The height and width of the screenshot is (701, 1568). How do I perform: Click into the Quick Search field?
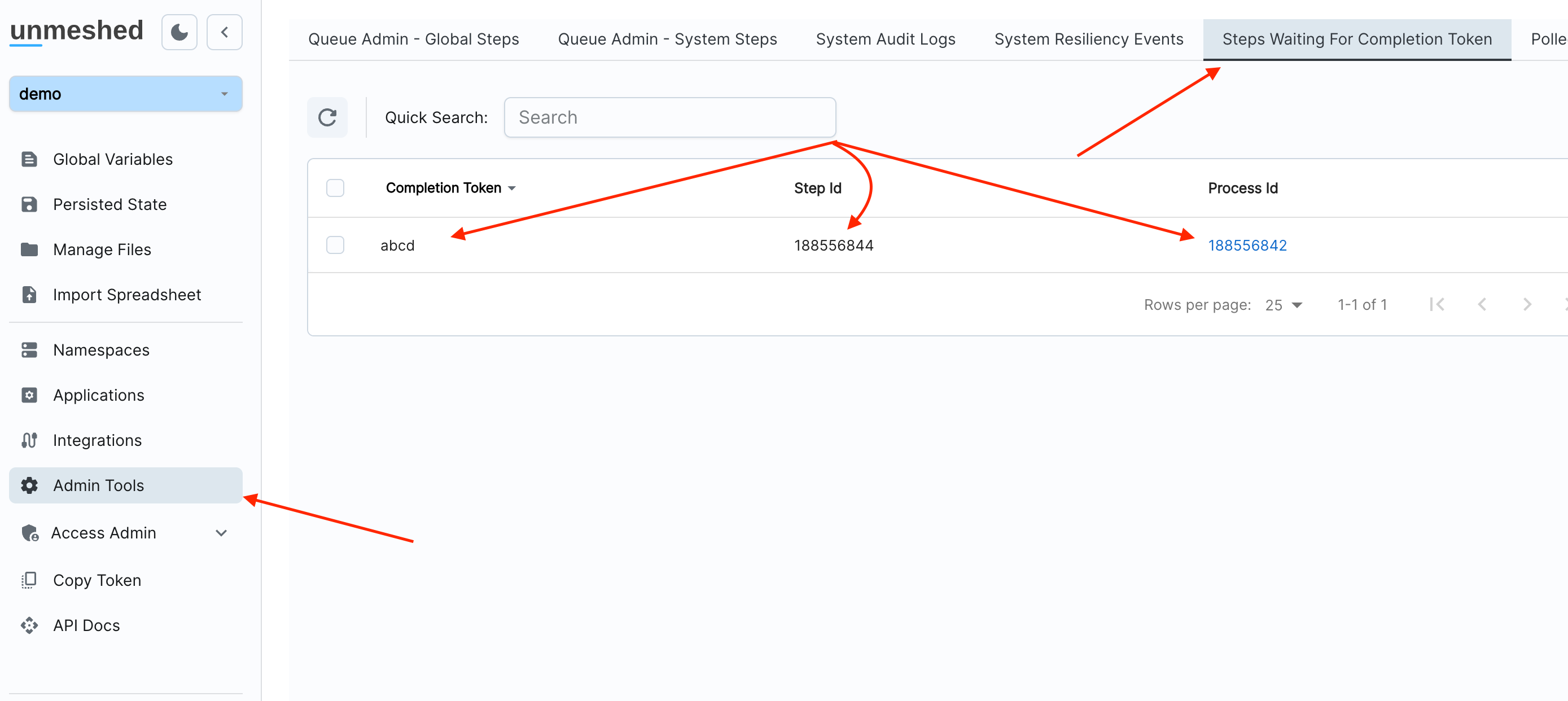[669, 117]
